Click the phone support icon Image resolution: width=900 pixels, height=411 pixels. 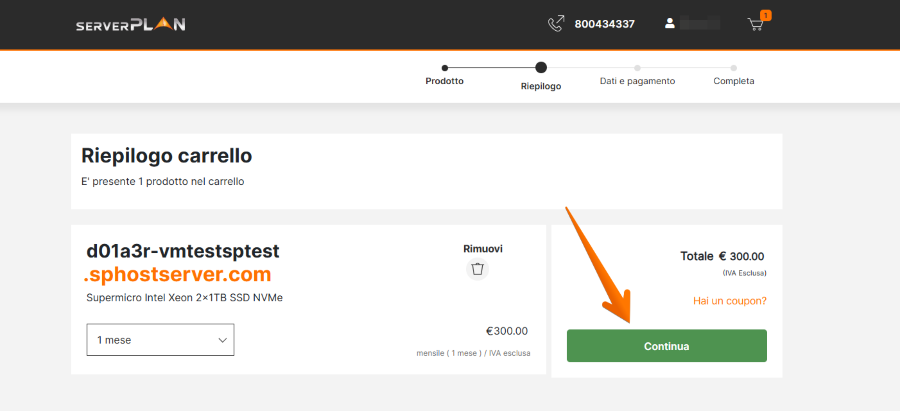coord(556,24)
